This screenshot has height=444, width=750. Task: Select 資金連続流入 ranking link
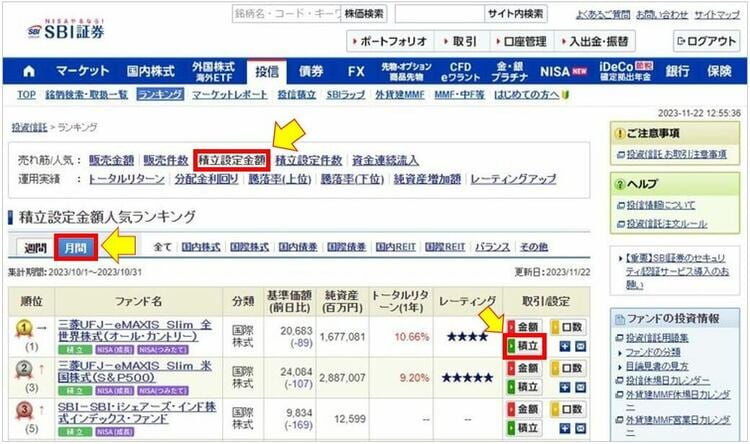386,160
